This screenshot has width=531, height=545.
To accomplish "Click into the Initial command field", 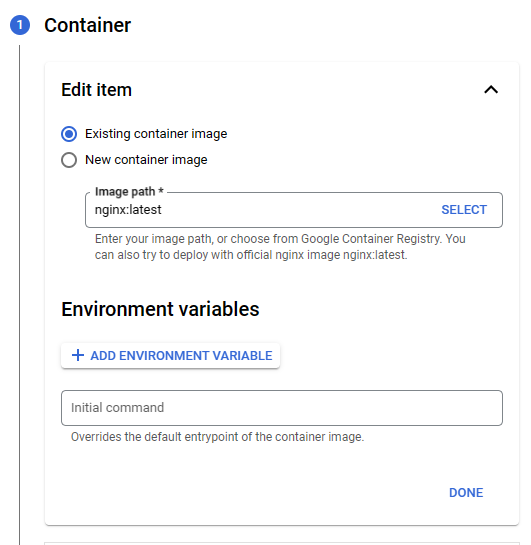I will click(282, 408).
